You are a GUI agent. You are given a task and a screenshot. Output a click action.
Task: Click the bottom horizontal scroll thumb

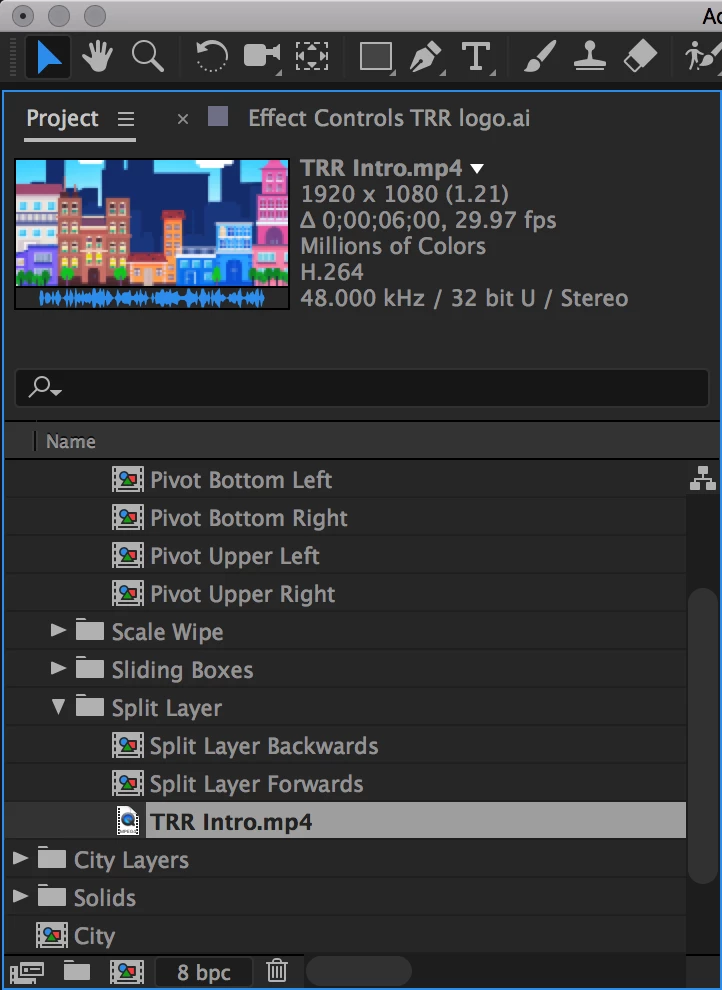coord(359,970)
